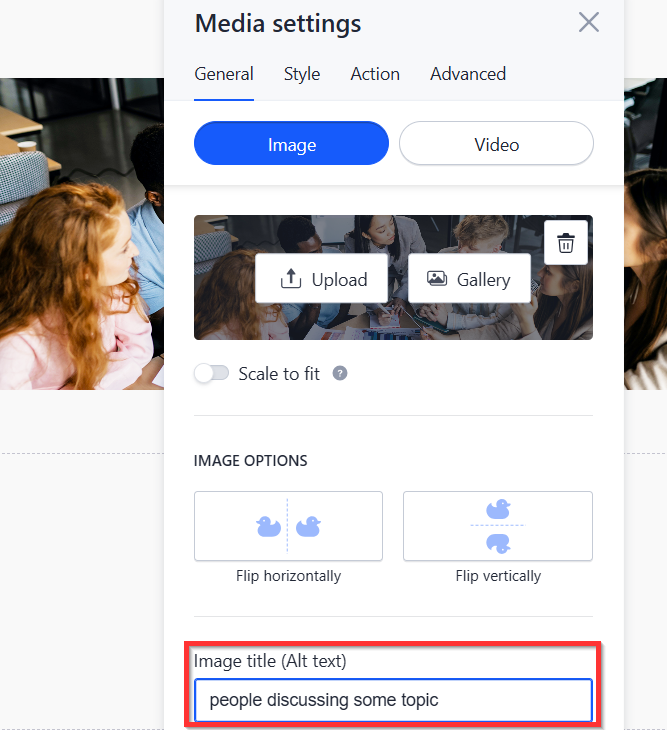
Task: Flip image horizontally using duck icon
Action: [x=288, y=526]
